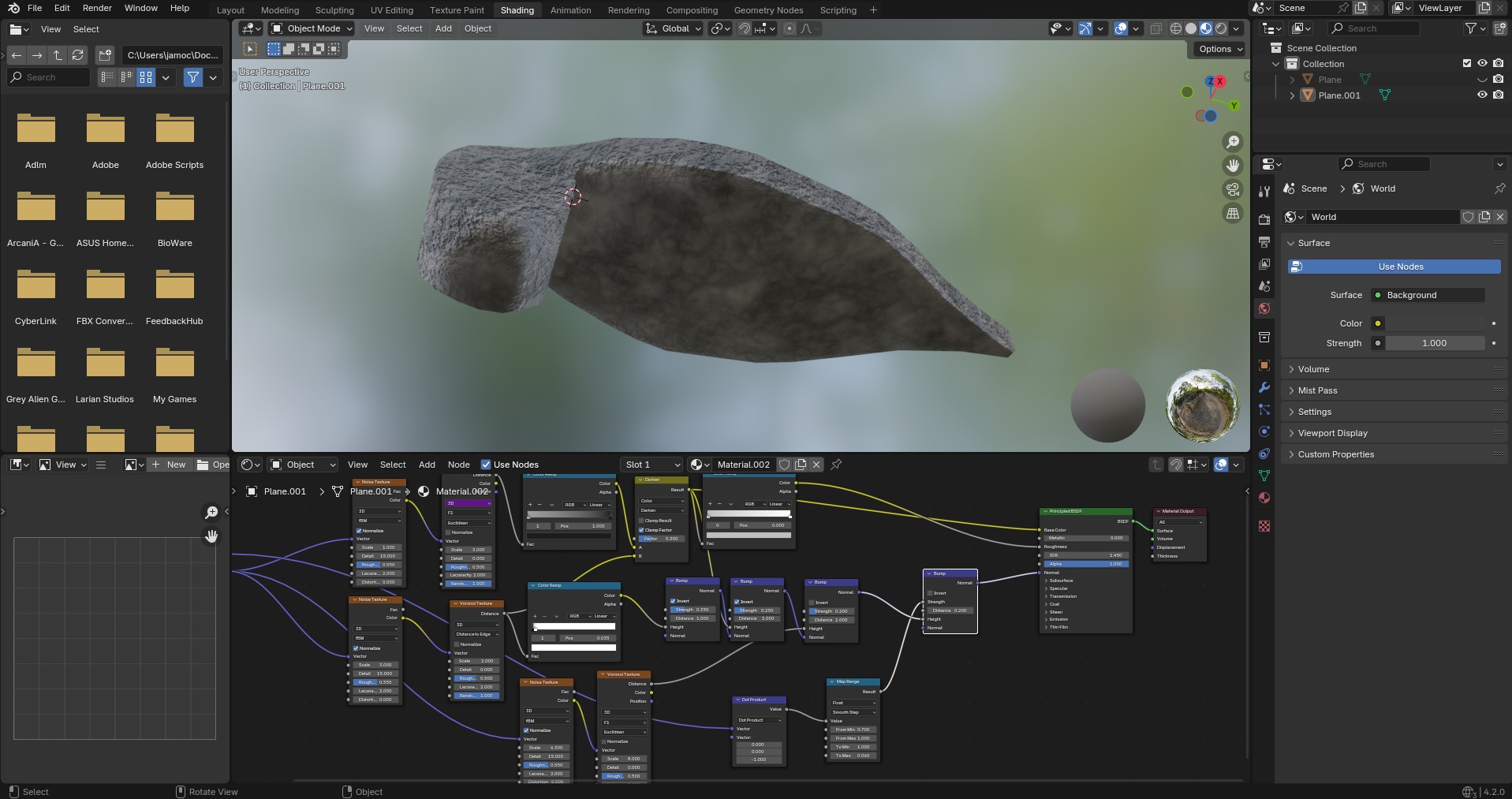The width and height of the screenshot is (1512, 799).
Task: Open the Texture properties tab
Action: (x=1264, y=526)
